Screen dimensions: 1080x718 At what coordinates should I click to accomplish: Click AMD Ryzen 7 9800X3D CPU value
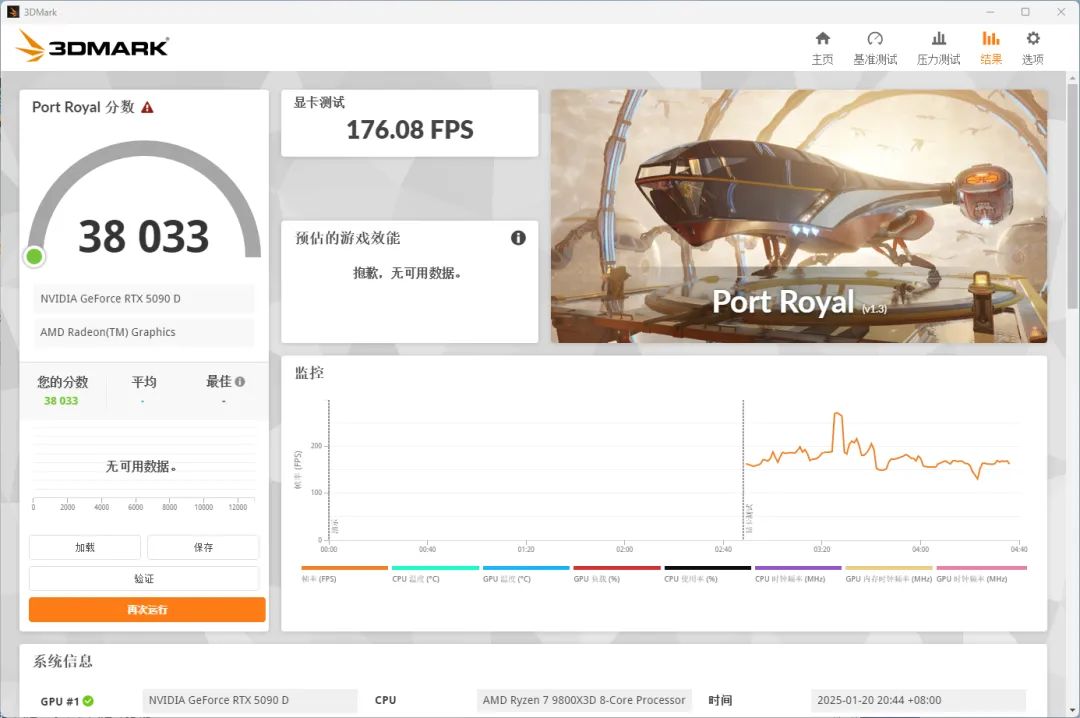584,700
